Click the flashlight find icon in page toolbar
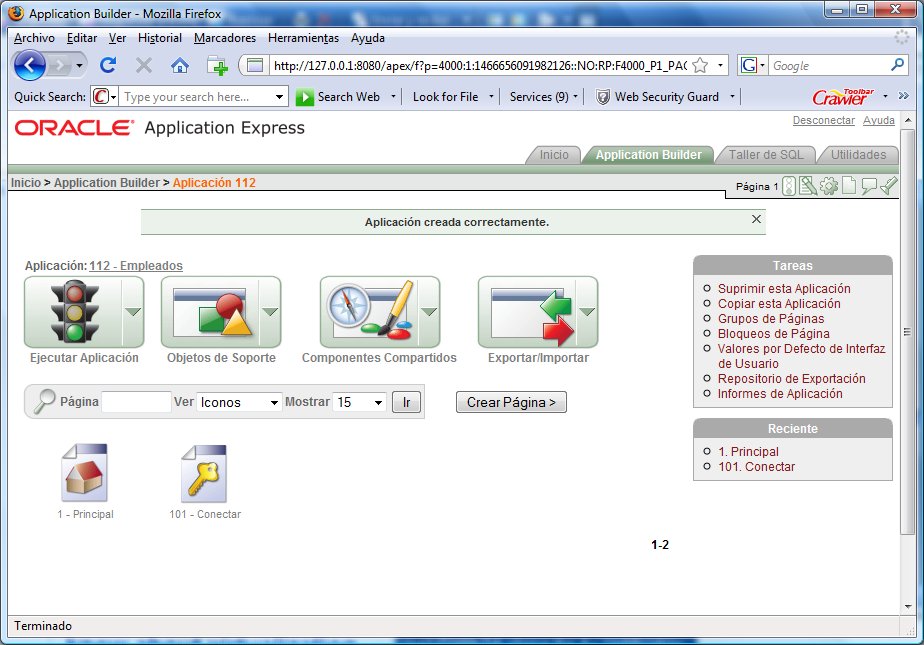924x645 pixels. 889,186
